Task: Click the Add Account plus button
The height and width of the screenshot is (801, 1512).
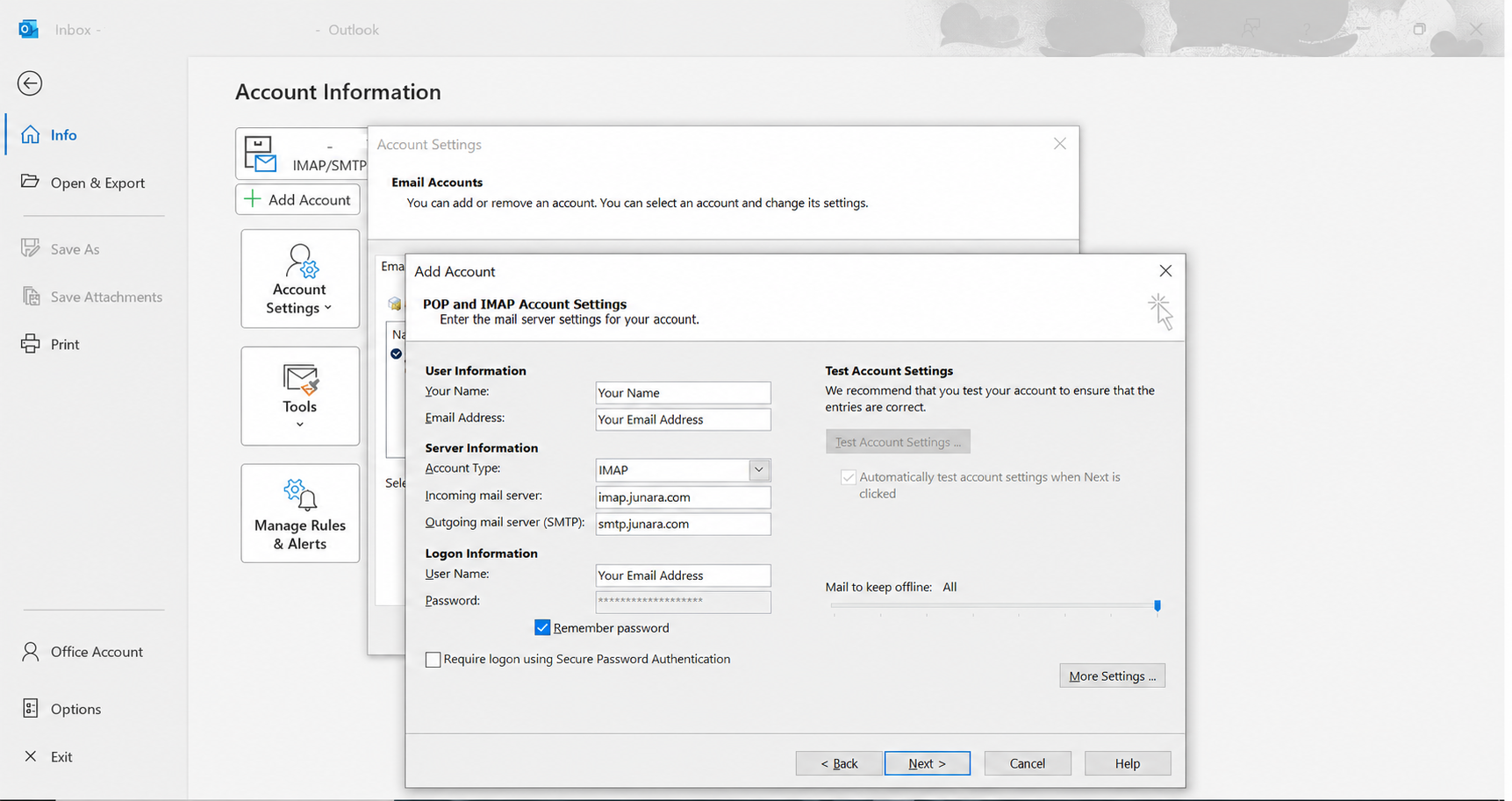Action: [297, 200]
